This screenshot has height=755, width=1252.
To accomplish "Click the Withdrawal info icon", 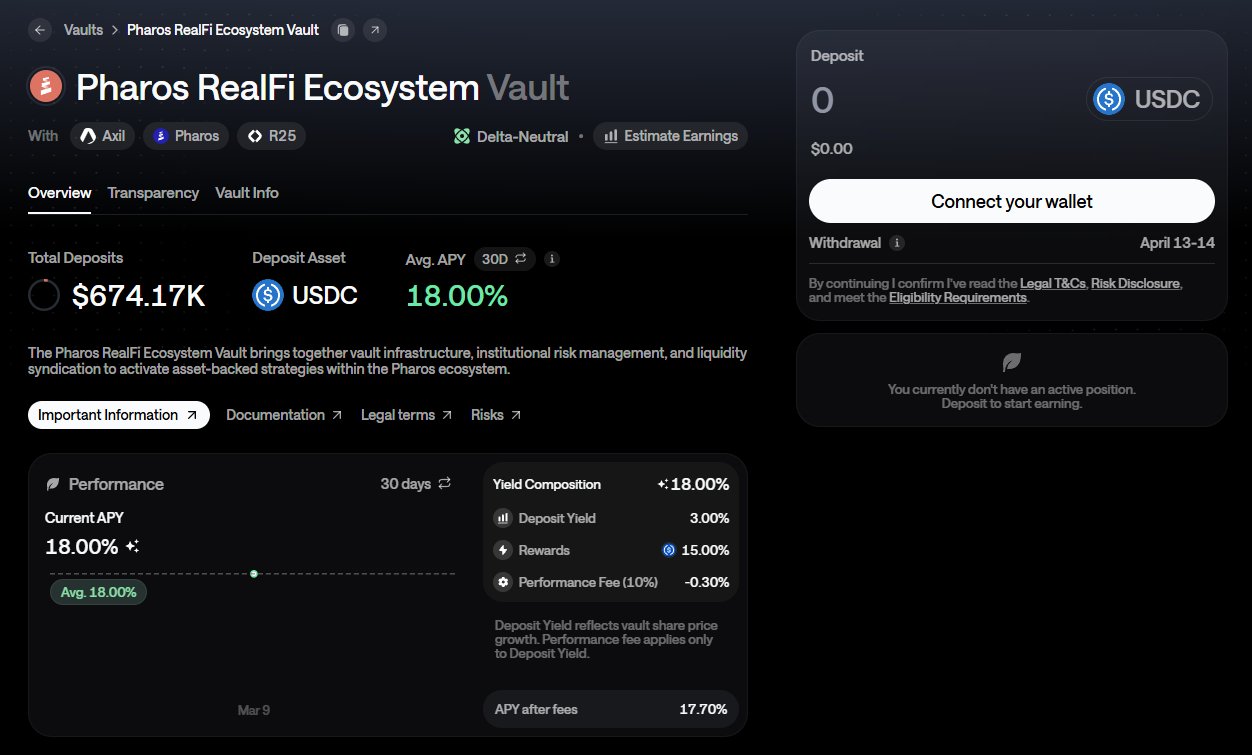I will [897, 243].
